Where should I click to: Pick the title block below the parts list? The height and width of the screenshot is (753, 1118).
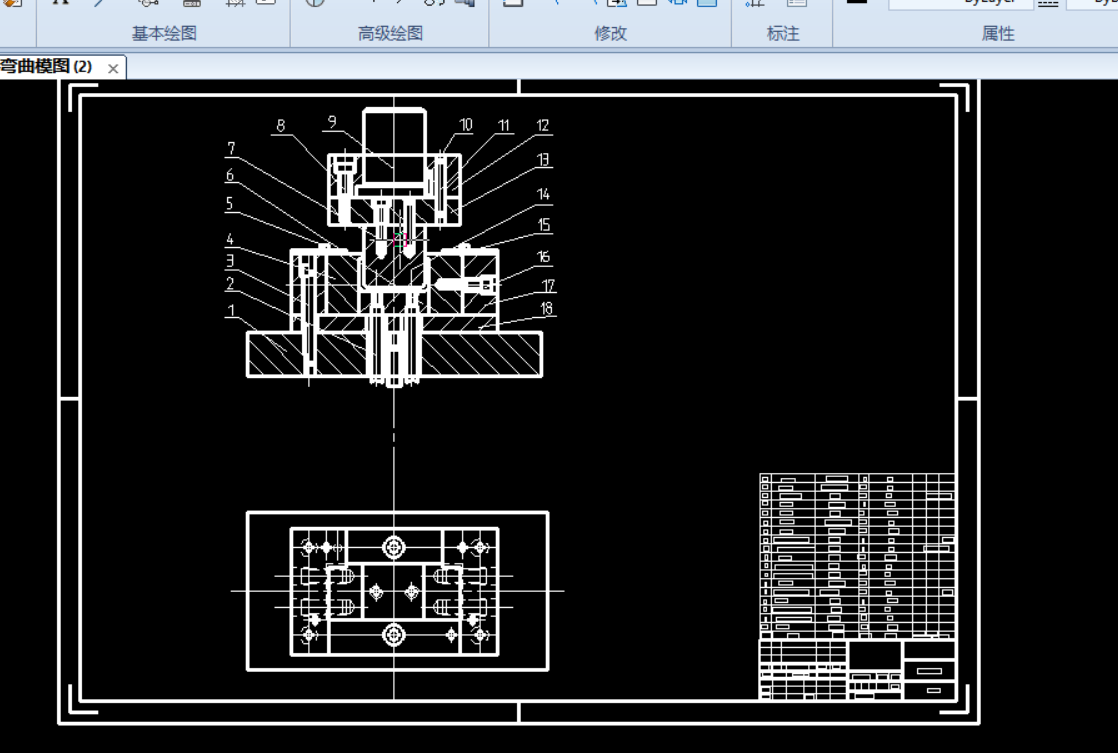858,670
